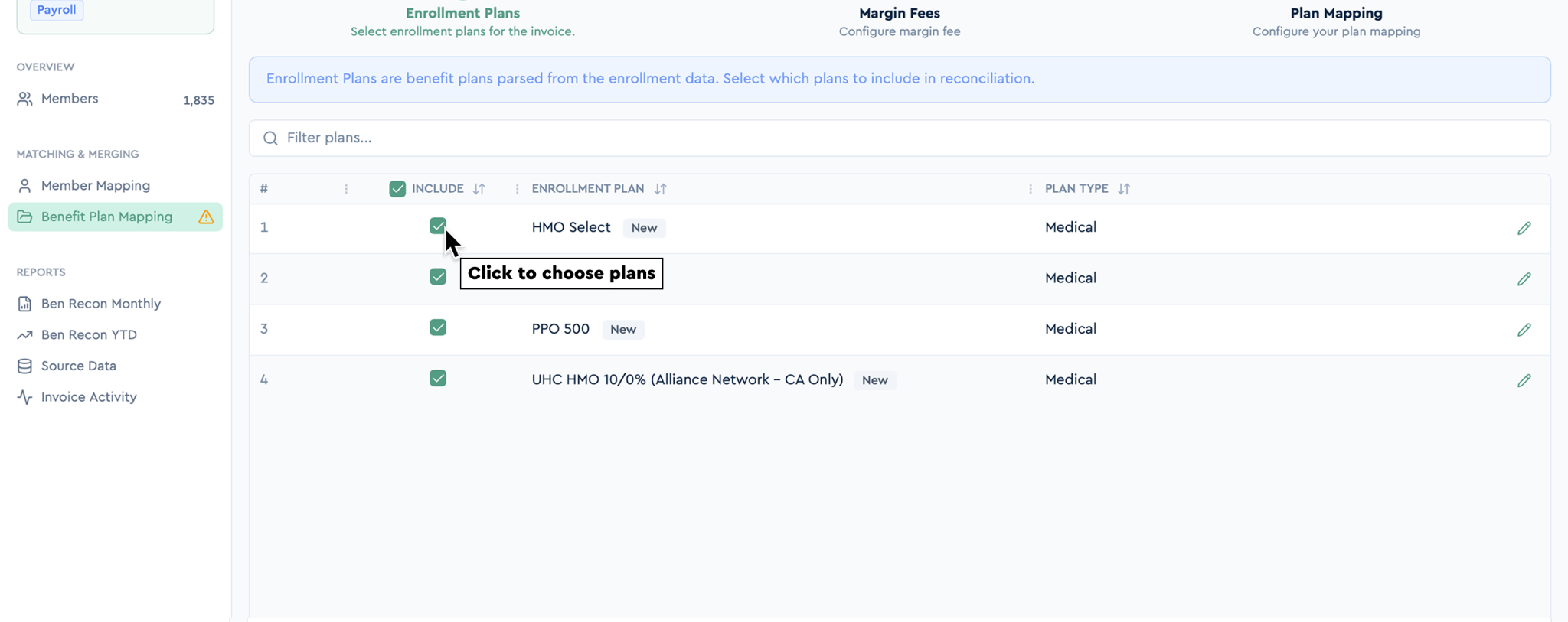Click the Invoice Activity pulse icon
The image size is (1568, 622).
click(x=24, y=397)
